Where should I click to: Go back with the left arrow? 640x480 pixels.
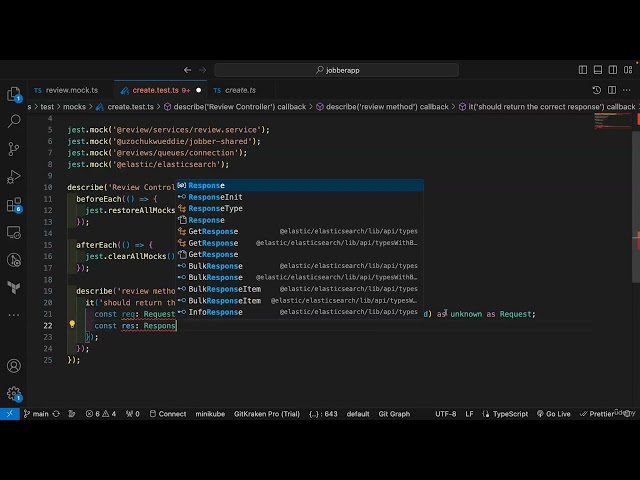tap(187, 70)
